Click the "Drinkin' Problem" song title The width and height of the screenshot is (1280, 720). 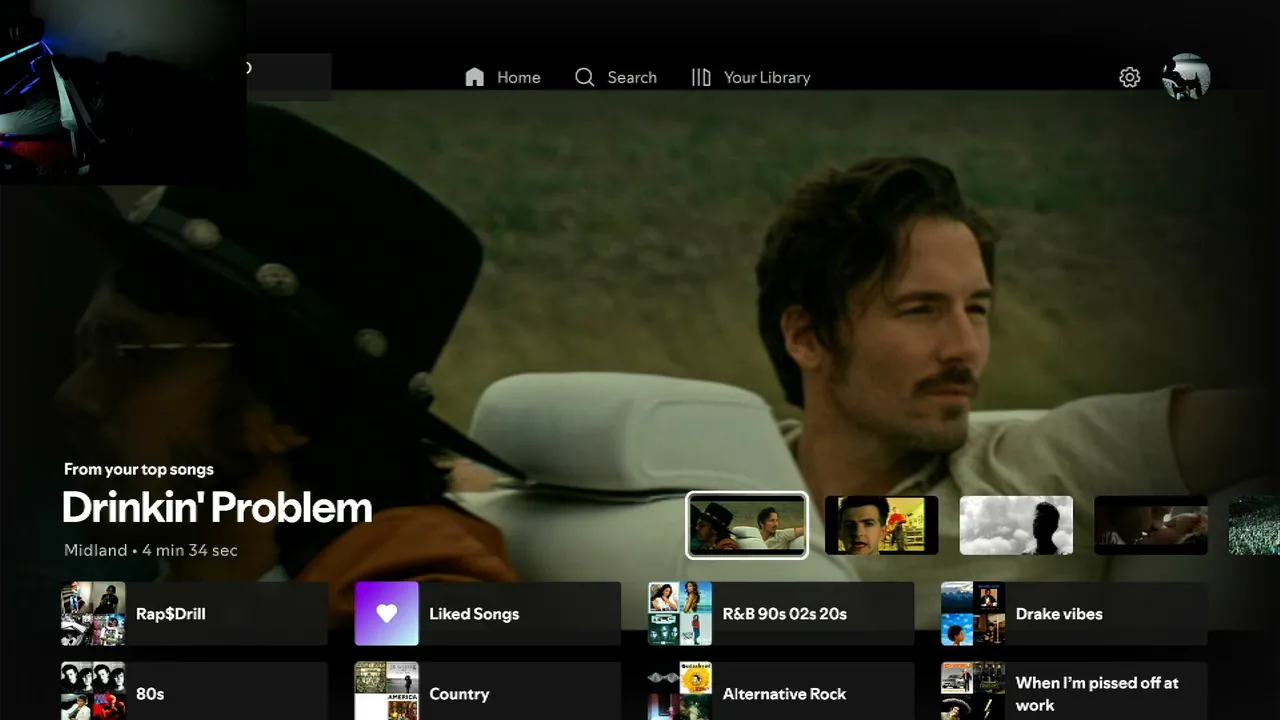point(217,508)
